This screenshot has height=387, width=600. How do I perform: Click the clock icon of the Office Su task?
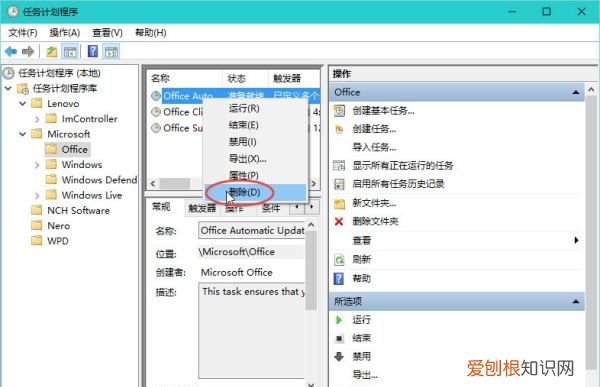point(156,128)
